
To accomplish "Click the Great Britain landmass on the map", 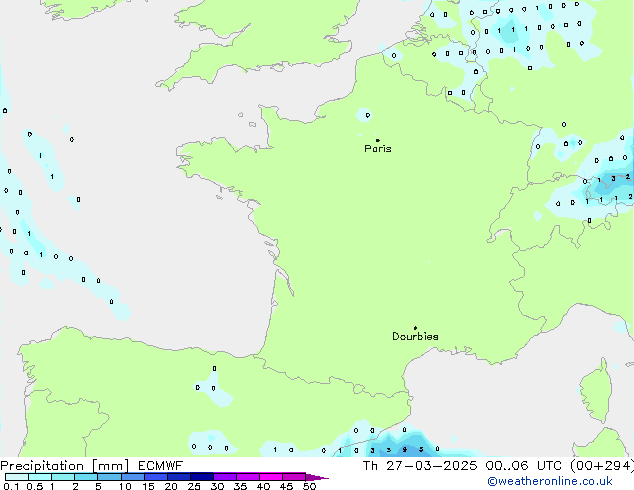I will click(260, 40).
